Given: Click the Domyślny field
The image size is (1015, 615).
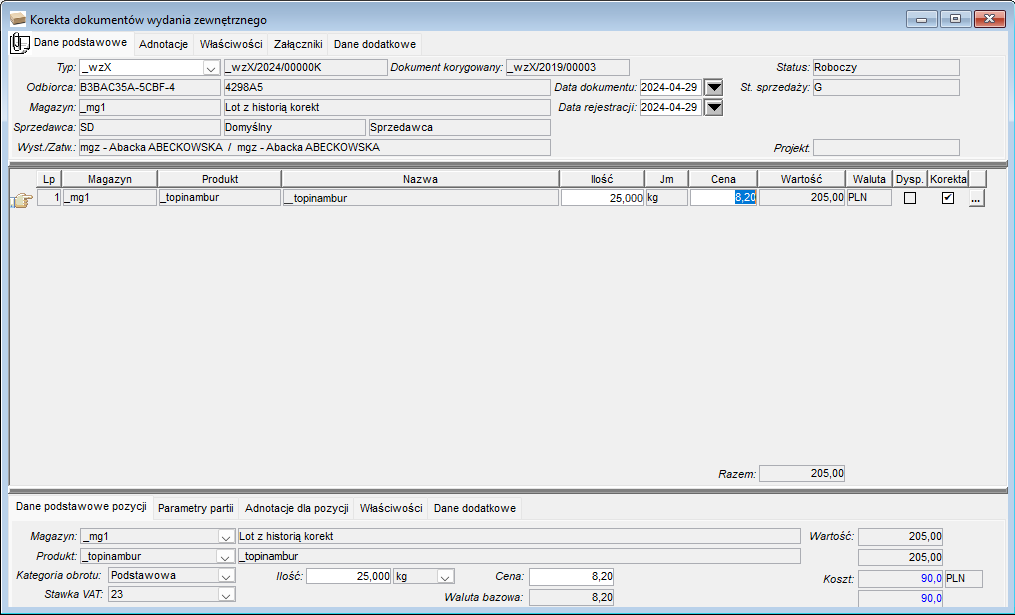Looking at the screenshot, I should pyautogui.click(x=295, y=128).
